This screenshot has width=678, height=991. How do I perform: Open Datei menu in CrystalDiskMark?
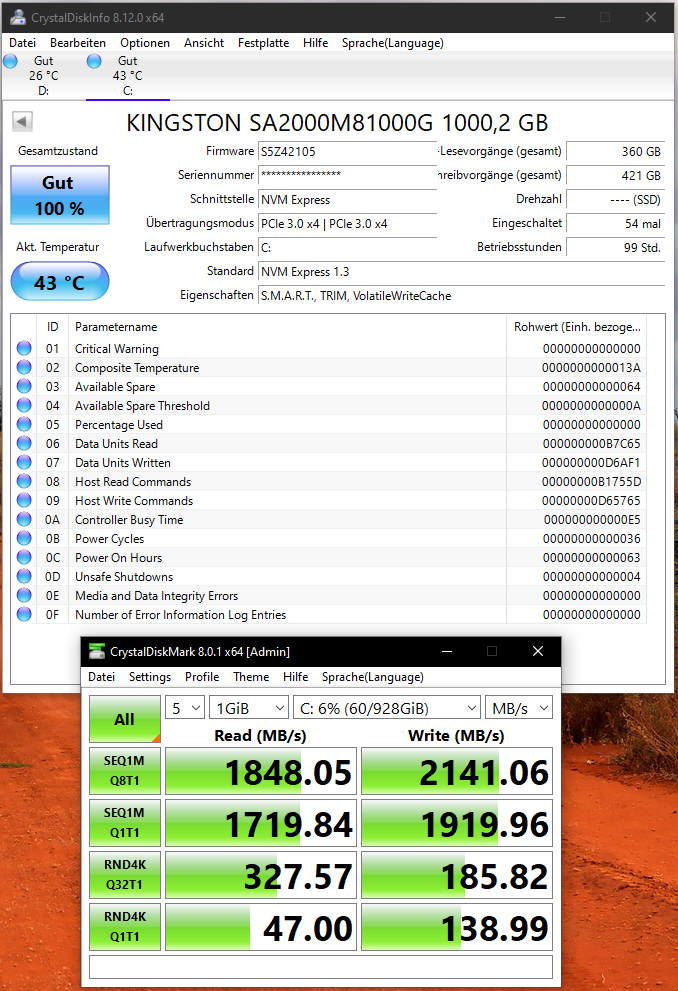(x=102, y=677)
